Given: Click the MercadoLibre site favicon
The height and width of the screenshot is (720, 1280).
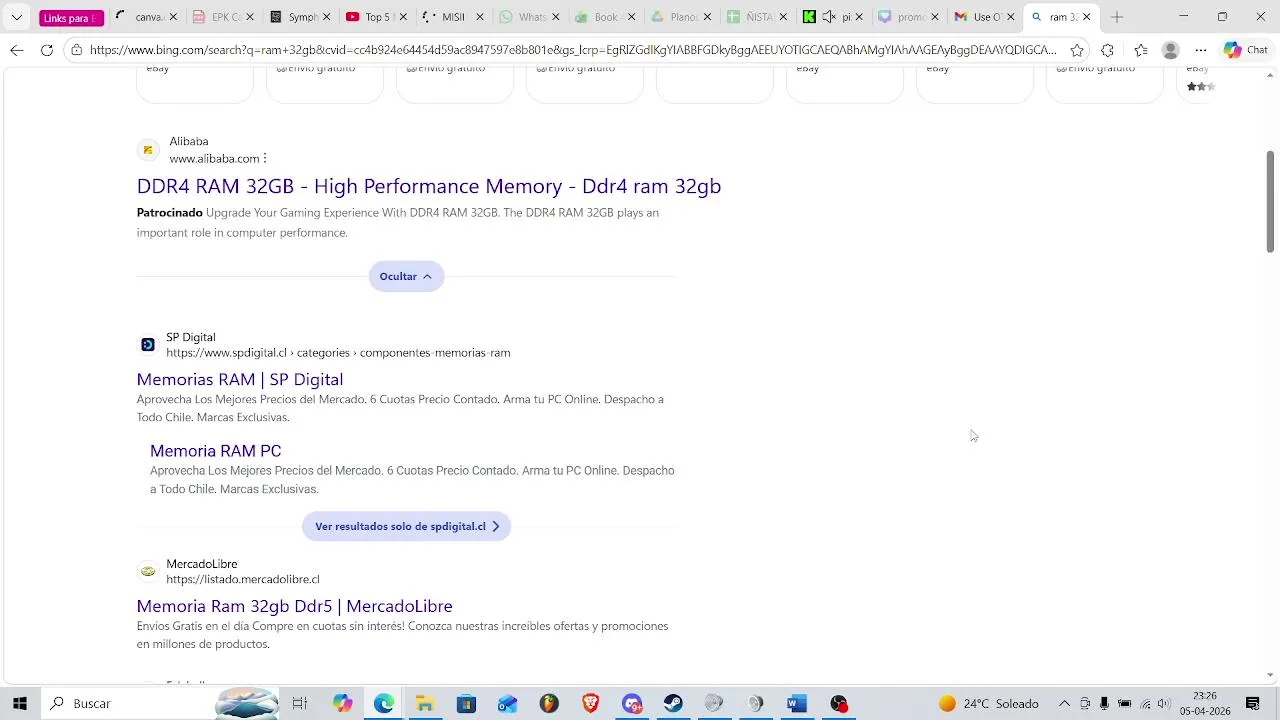Looking at the screenshot, I should (x=148, y=572).
